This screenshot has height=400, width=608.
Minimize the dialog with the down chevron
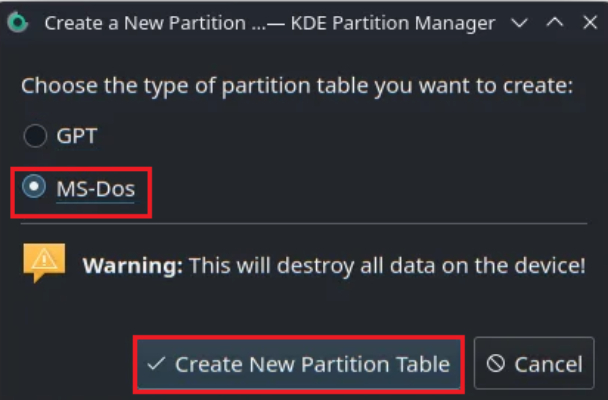click(519, 23)
